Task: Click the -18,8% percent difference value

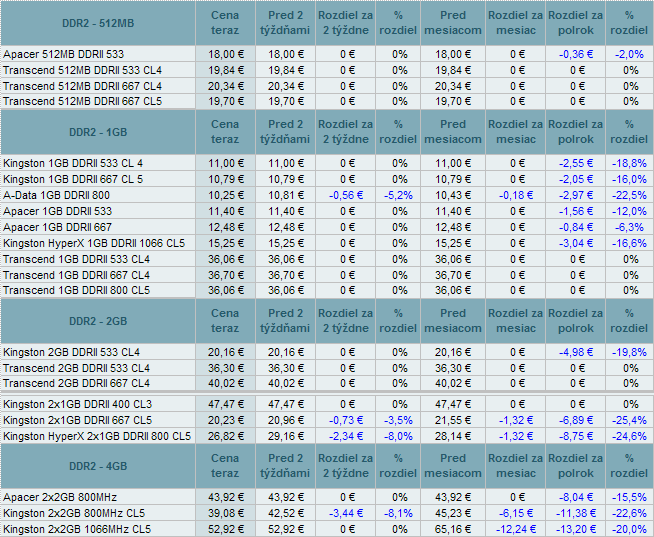Action: pos(629,163)
